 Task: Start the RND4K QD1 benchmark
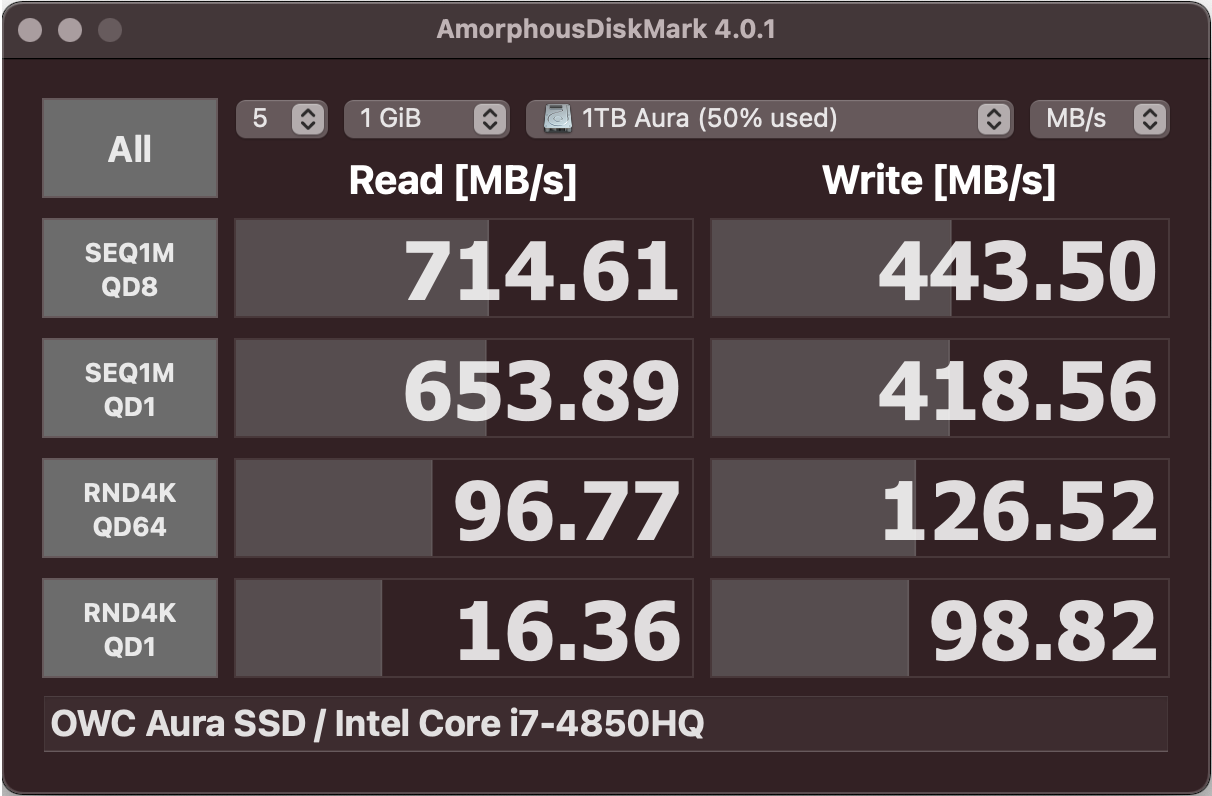point(130,628)
